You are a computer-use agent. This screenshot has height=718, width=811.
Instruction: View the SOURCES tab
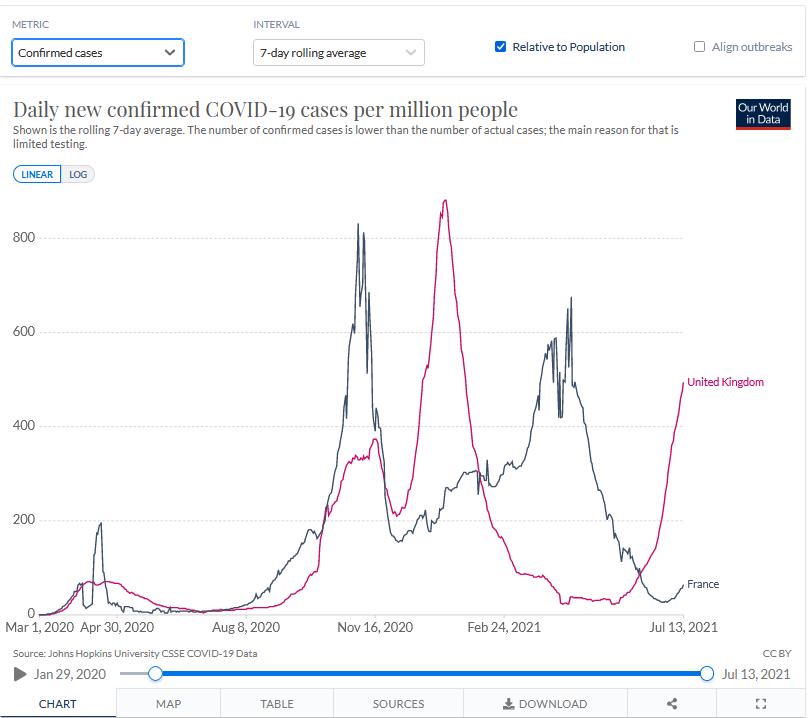click(x=398, y=704)
